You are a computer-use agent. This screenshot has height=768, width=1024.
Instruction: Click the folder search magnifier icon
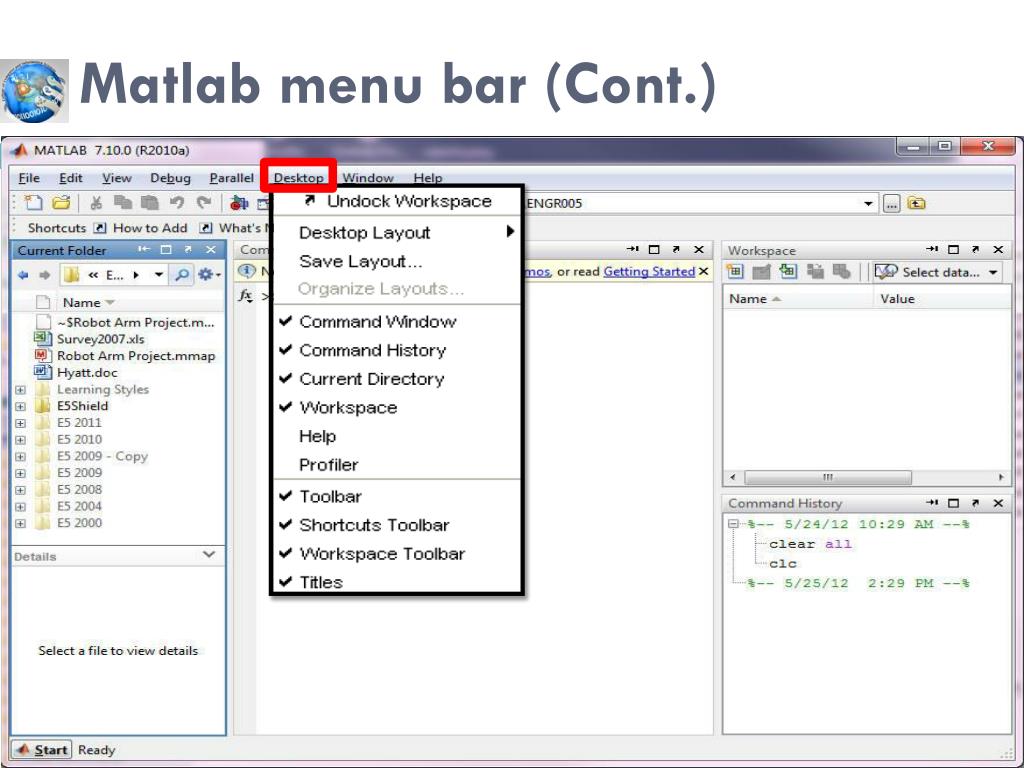pos(182,275)
